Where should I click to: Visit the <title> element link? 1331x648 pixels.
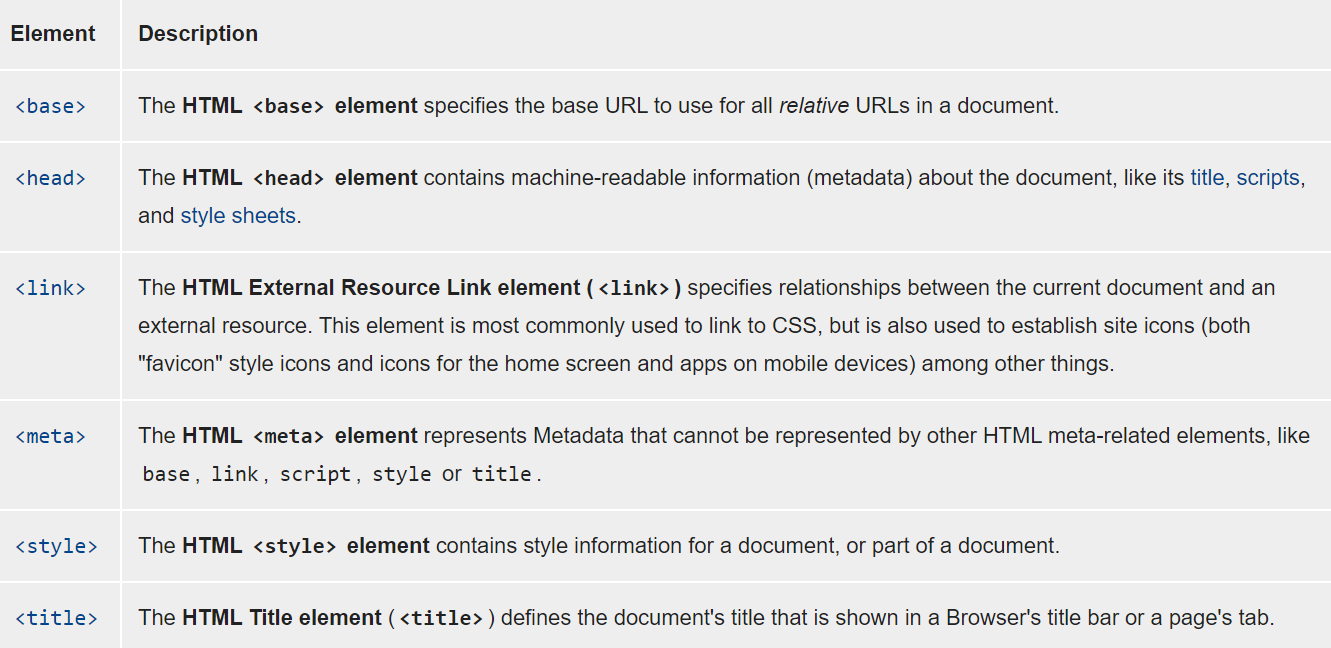click(56, 619)
